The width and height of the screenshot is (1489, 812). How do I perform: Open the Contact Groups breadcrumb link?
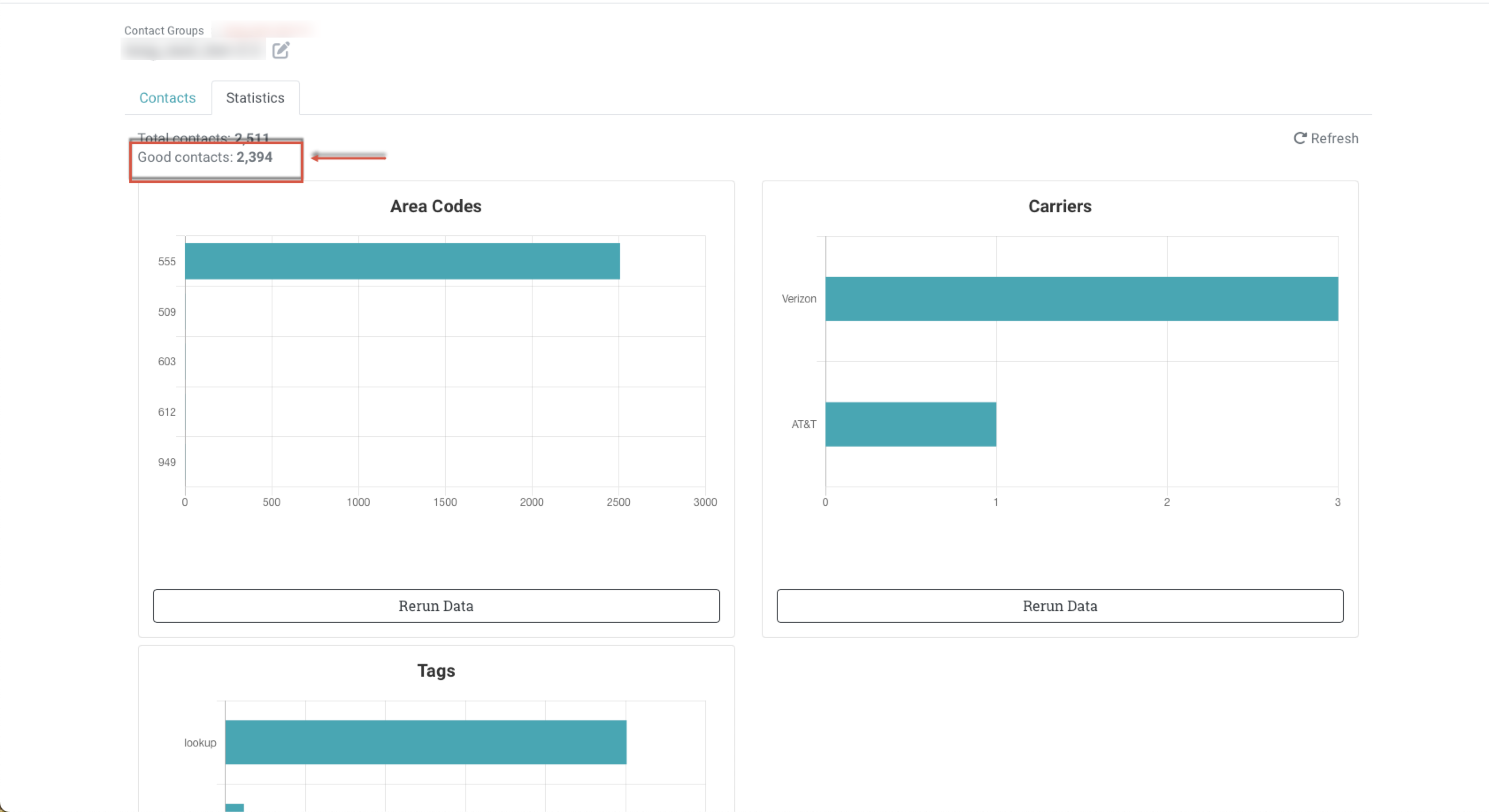click(x=164, y=31)
